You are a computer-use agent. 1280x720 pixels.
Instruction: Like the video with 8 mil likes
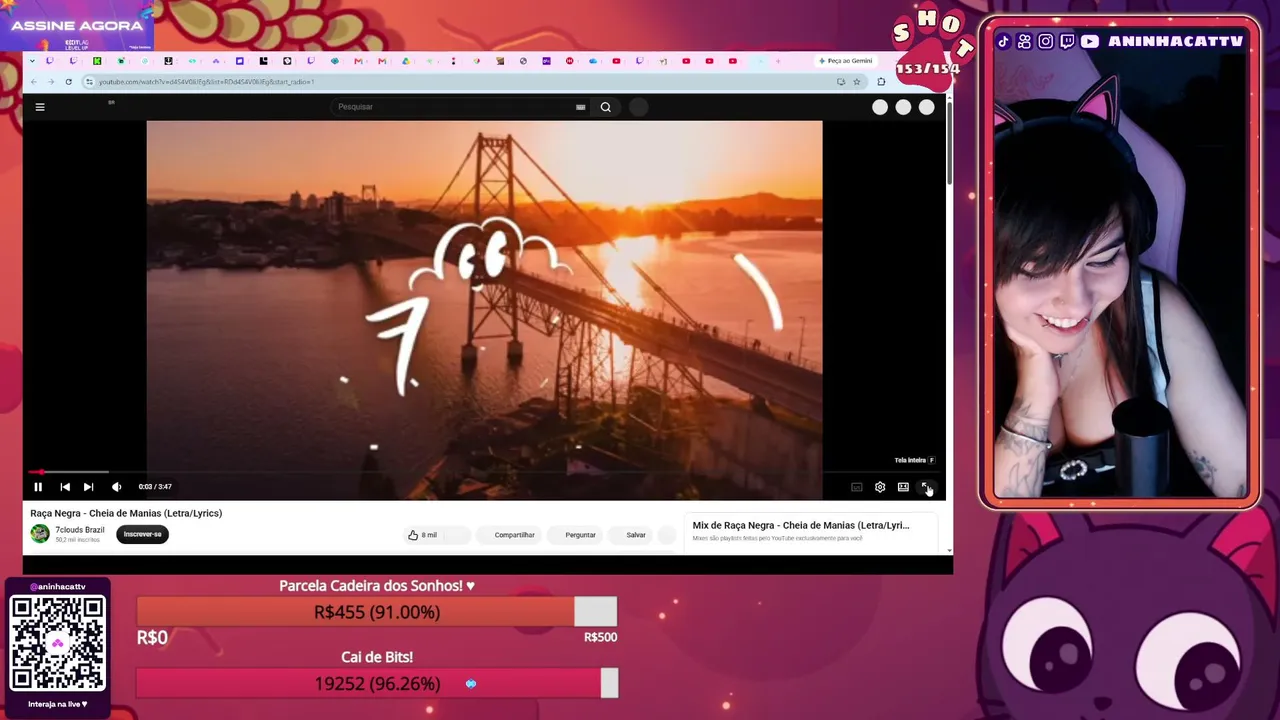click(423, 535)
